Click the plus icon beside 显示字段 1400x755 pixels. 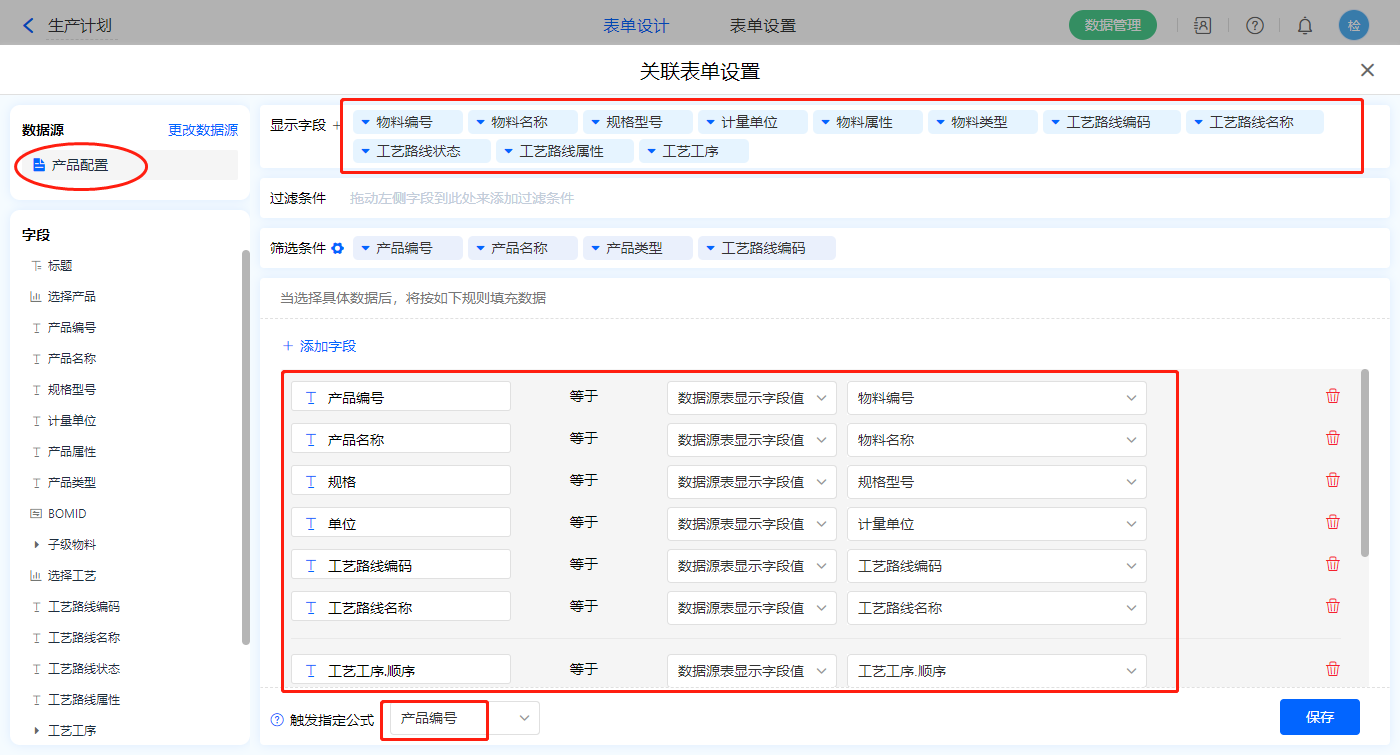click(x=336, y=125)
